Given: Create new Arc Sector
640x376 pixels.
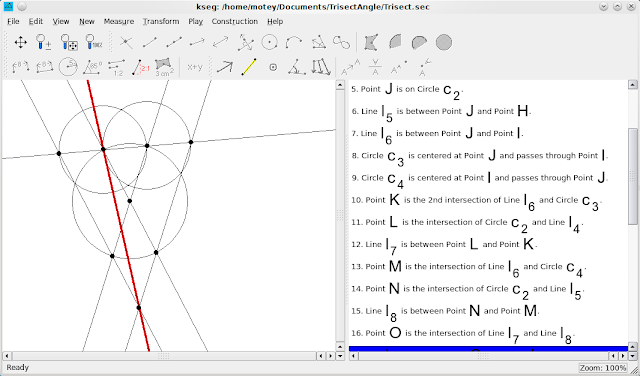Looking at the screenshot, I should 395,42.
